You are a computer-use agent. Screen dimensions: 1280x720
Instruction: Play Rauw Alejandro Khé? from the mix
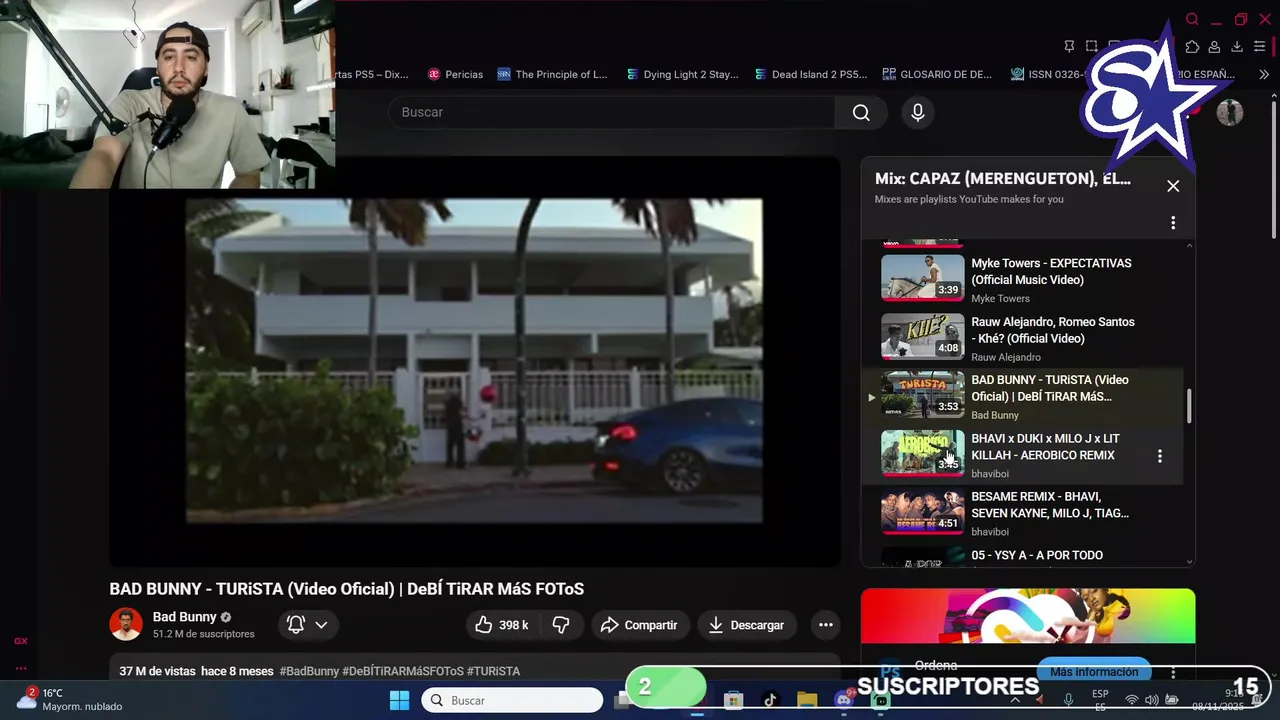point(1022,338)
